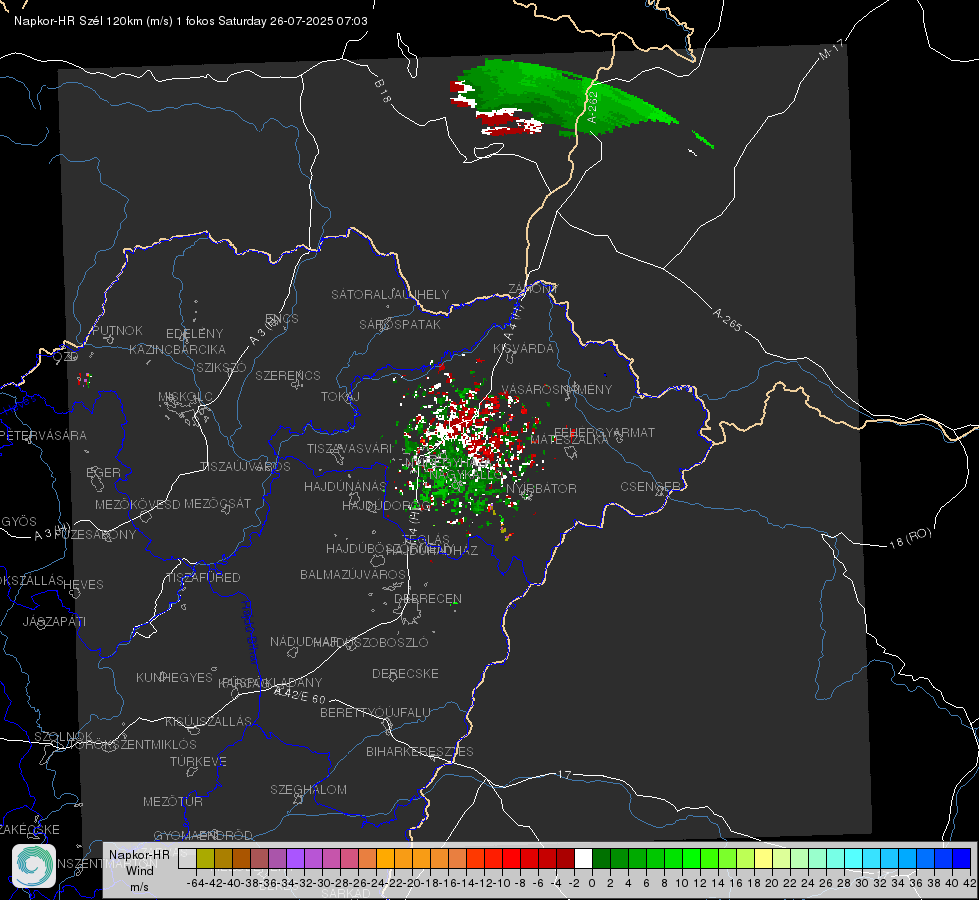Click the timestamp 'Saturday 26-07-2025 07:03'

[x=293, y=21]
